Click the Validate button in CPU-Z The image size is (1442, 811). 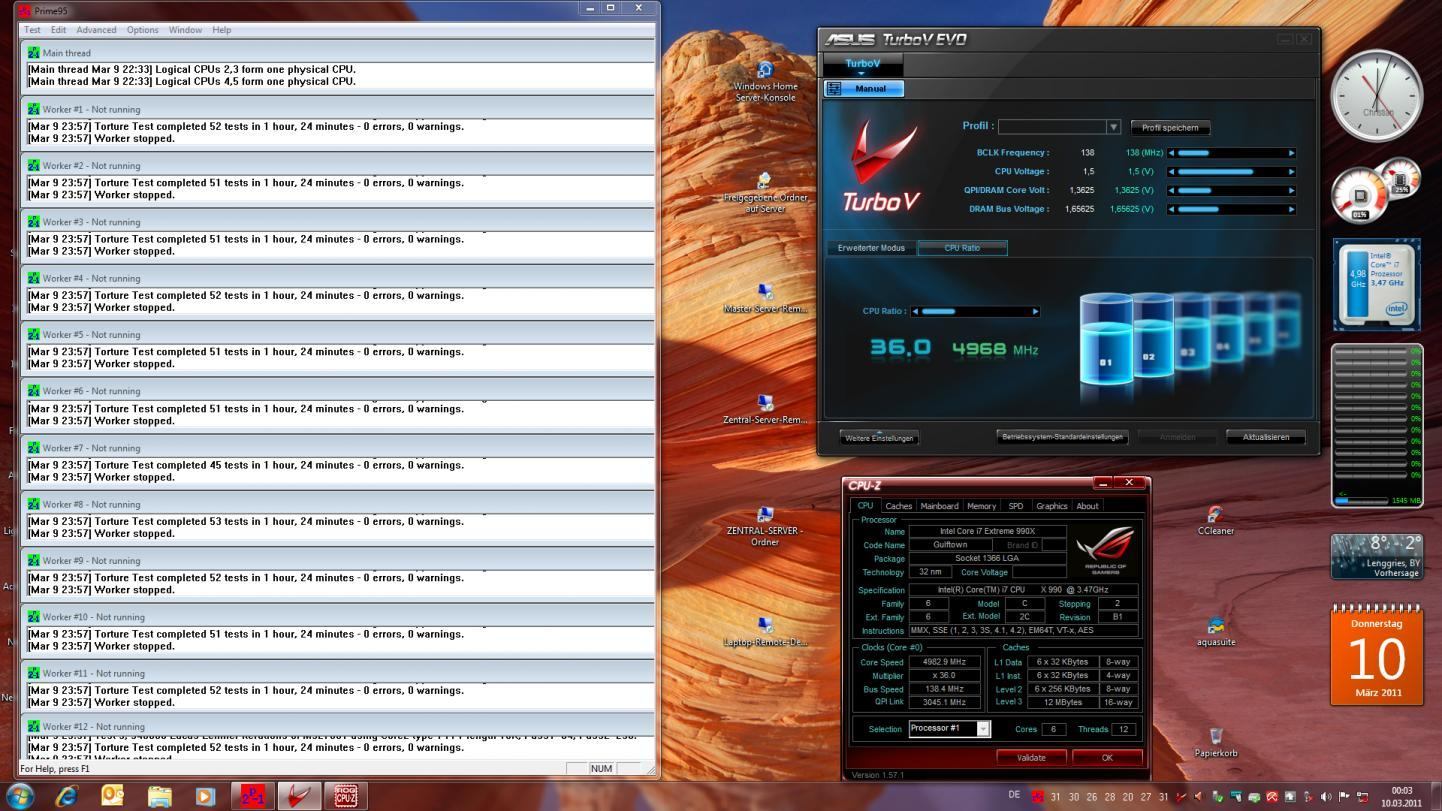[1031, 757]
